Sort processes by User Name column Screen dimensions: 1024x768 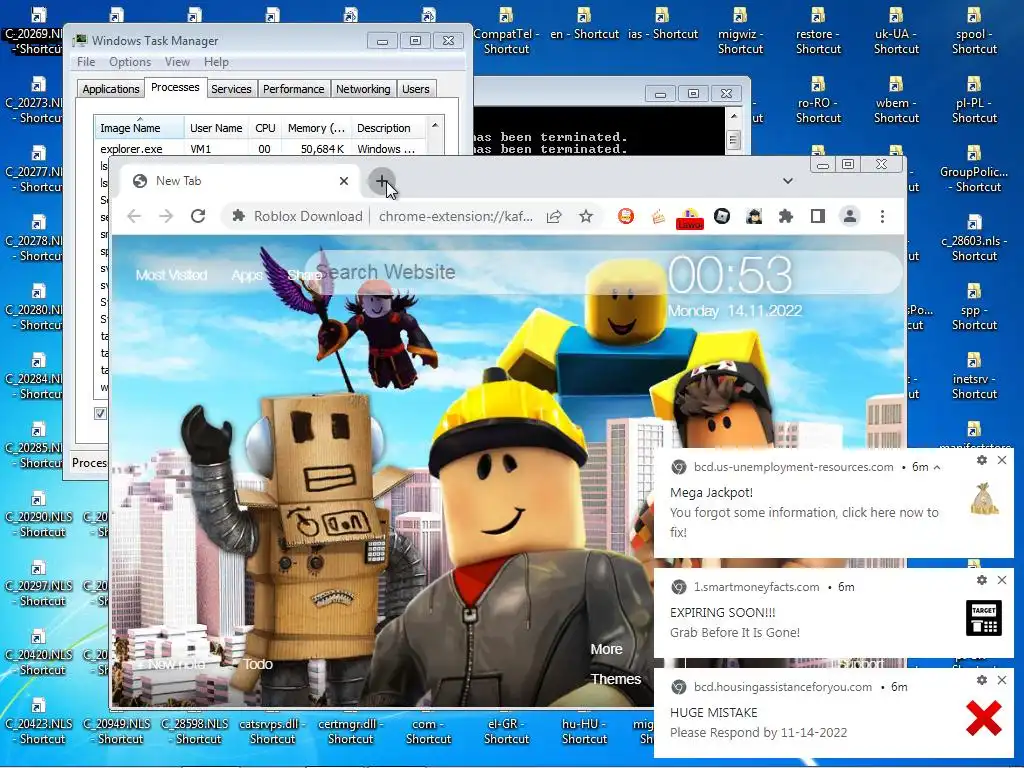point(216,128)
